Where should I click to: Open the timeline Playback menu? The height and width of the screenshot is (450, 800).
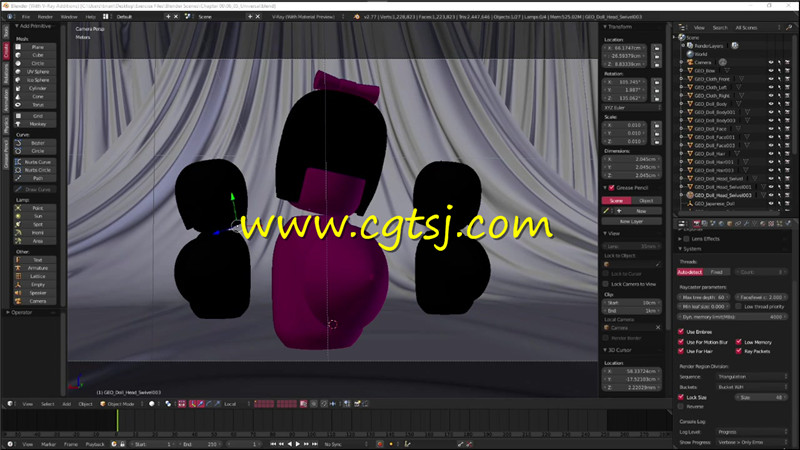[x=95, y=444]
